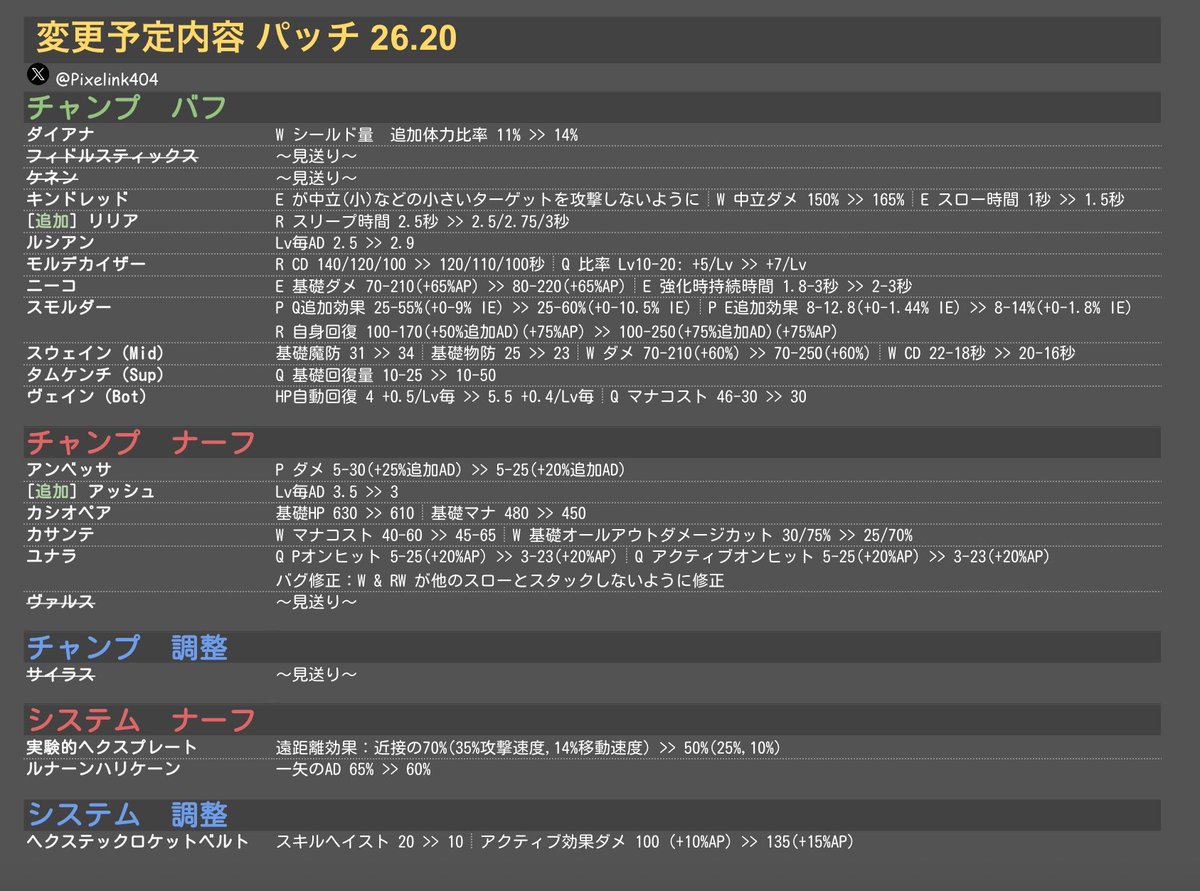This screenshot has height=891, width=1200.
Task: Click the システム 調整 section header
Action: coord(127,814)
